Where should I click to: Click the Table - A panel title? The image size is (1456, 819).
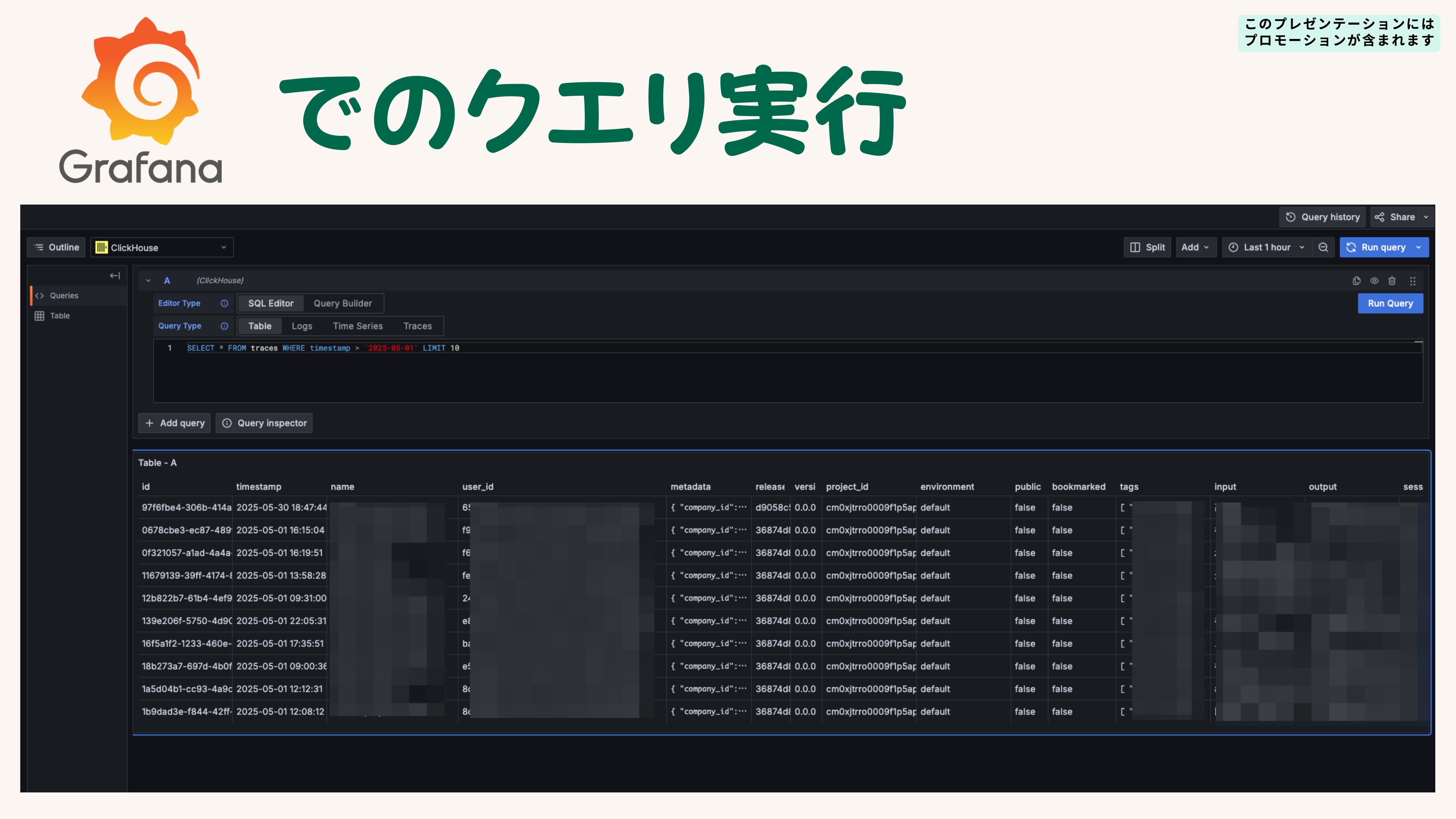(x=157, y=463)
